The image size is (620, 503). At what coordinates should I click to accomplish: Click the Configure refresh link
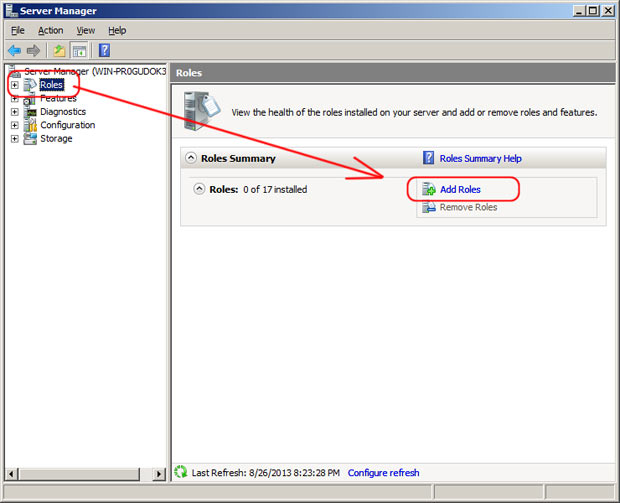pos(383,473)
